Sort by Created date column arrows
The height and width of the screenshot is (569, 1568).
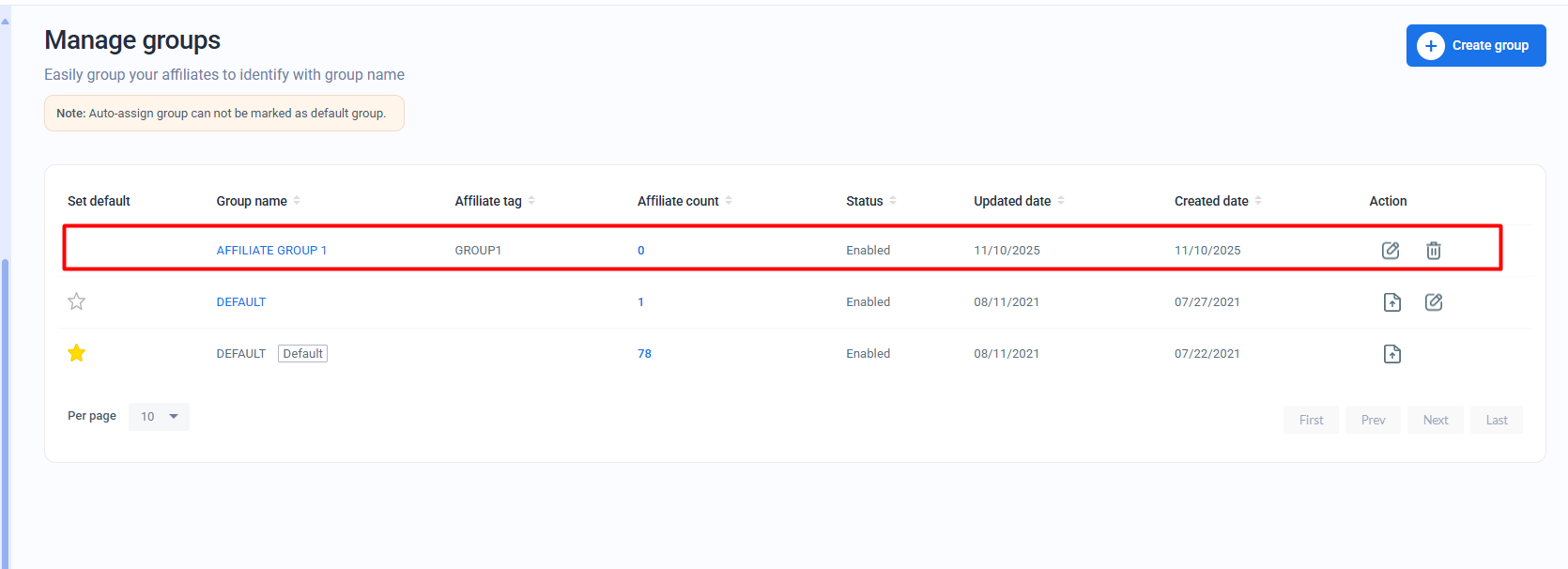(x=1258, y=201)
